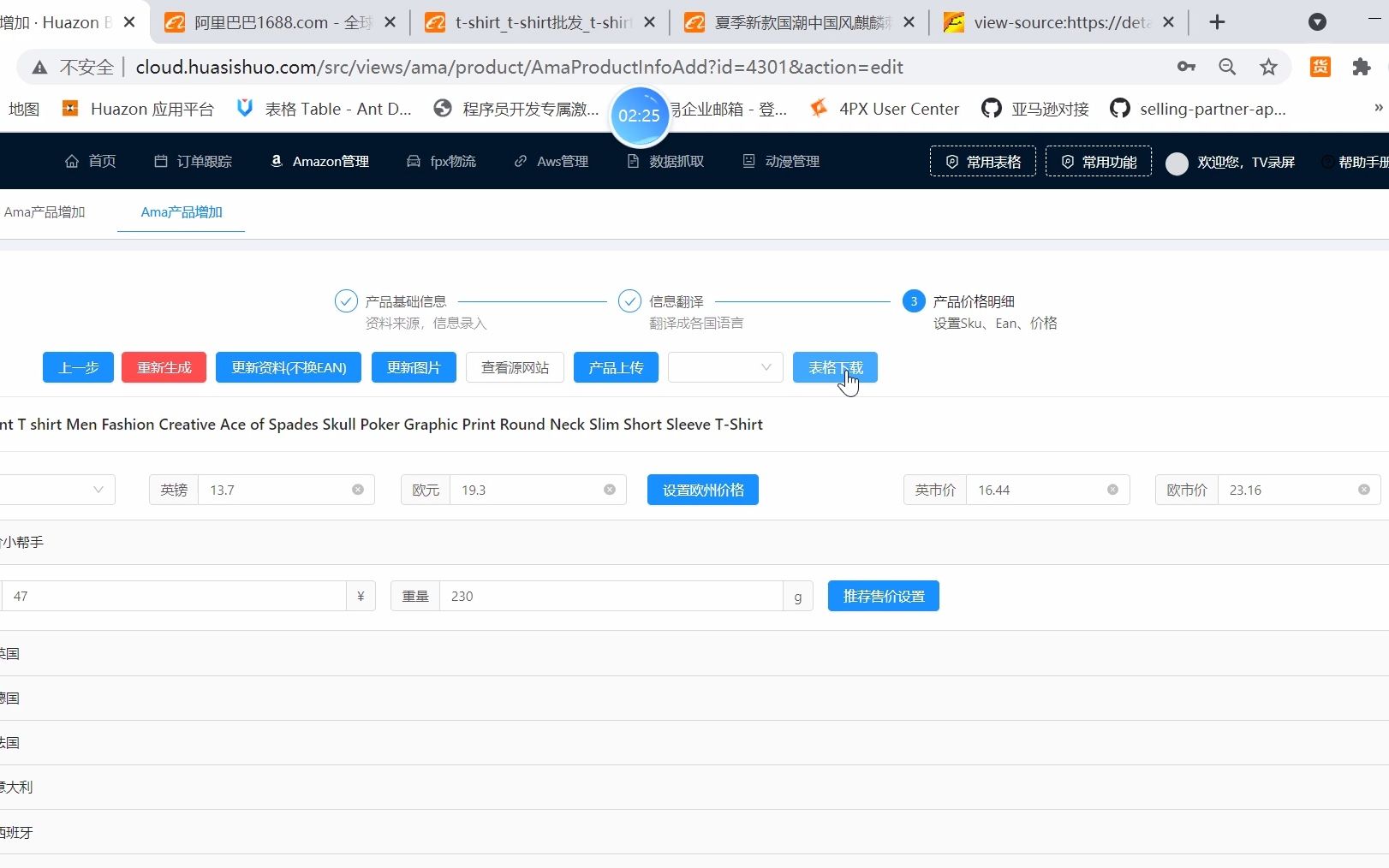The image size is (1389, 868).
Task: Click the user avatar circle
Action: point(1177,163)
